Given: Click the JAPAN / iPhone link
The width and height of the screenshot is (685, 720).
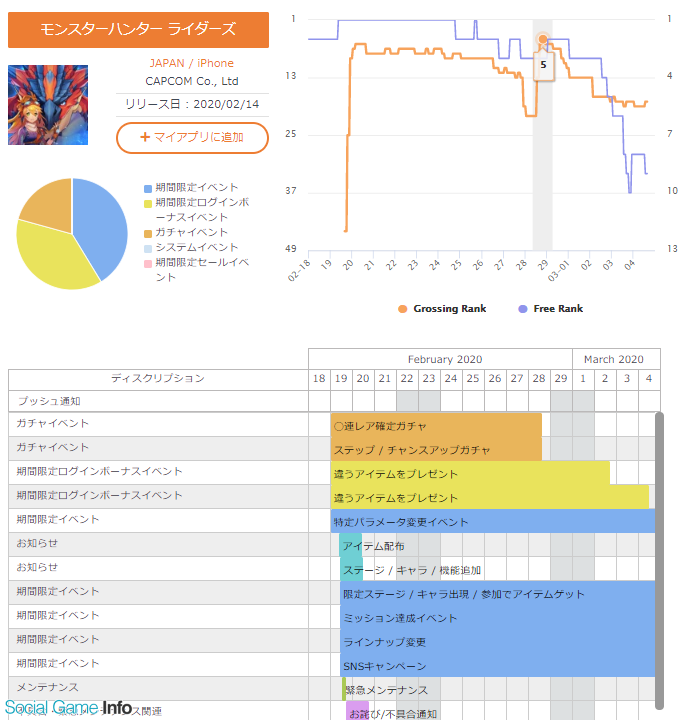Looking at the screenshot, I should [191, 63].
